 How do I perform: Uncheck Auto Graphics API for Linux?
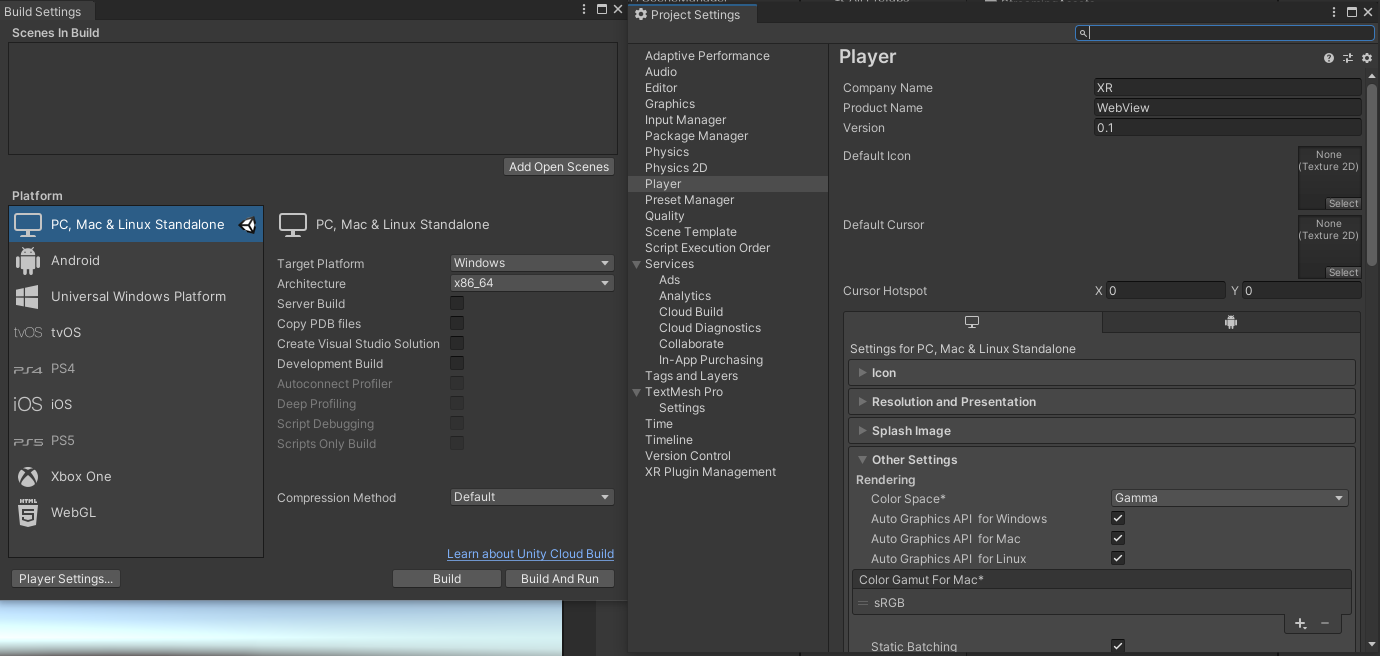tap(1118, 558)
